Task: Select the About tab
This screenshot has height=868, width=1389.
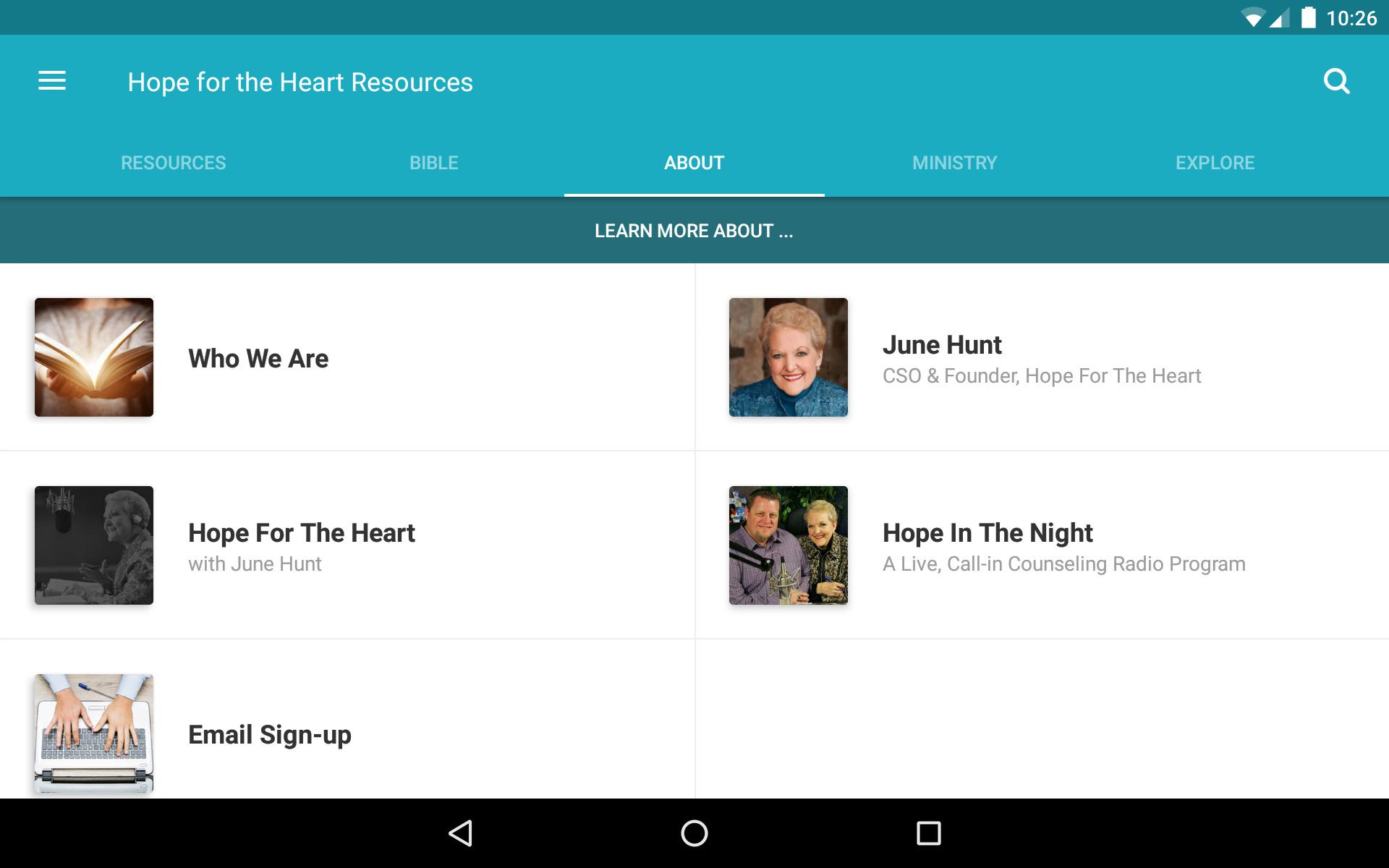Action: pyautogui.click(x=694, y=163)
